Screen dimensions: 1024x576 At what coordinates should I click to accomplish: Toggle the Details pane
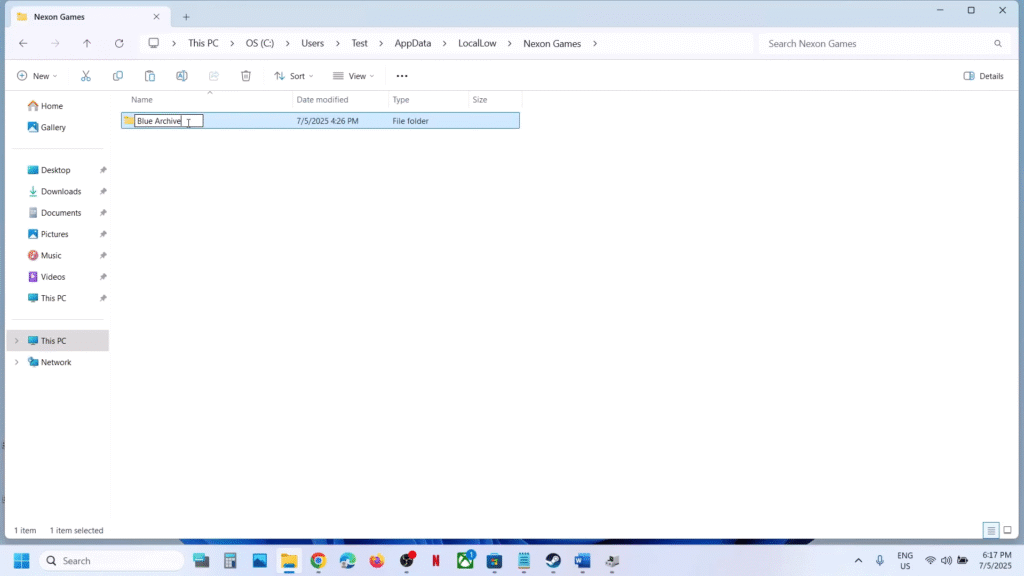coord(984,76)
